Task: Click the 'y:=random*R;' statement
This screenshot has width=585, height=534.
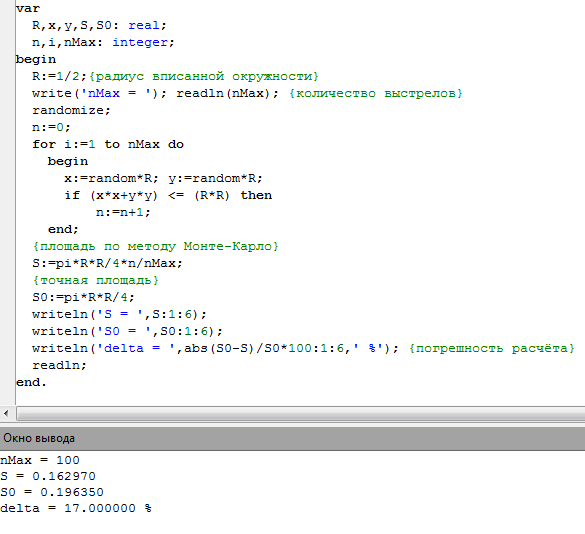Action: pyautogui.click(x=216, y=178)
